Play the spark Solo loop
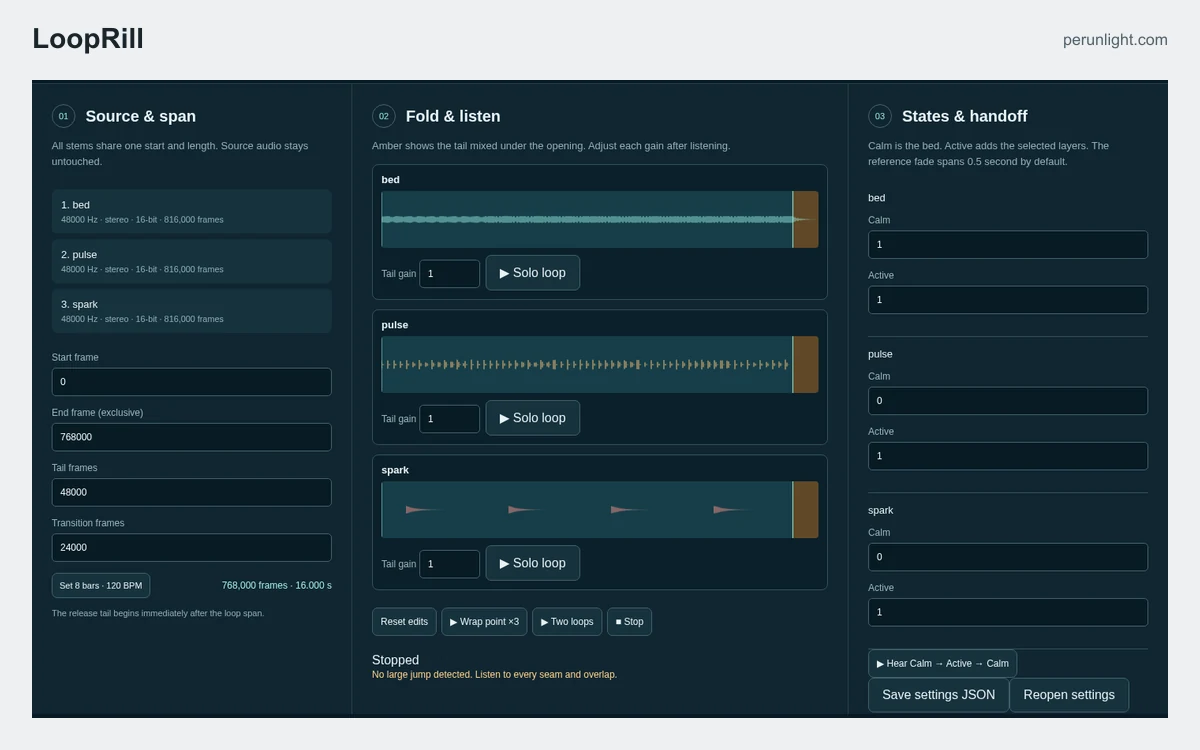 (532, 563)
